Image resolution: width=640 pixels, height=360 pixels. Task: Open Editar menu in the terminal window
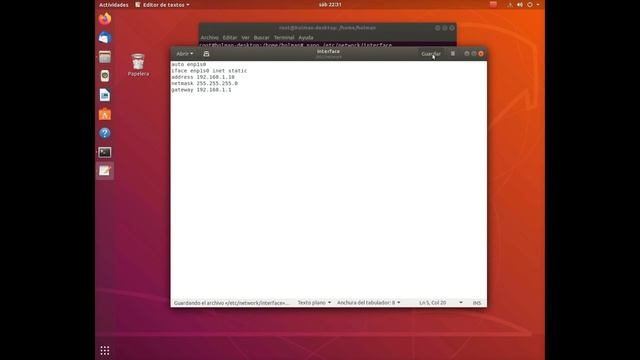[230, 38]
